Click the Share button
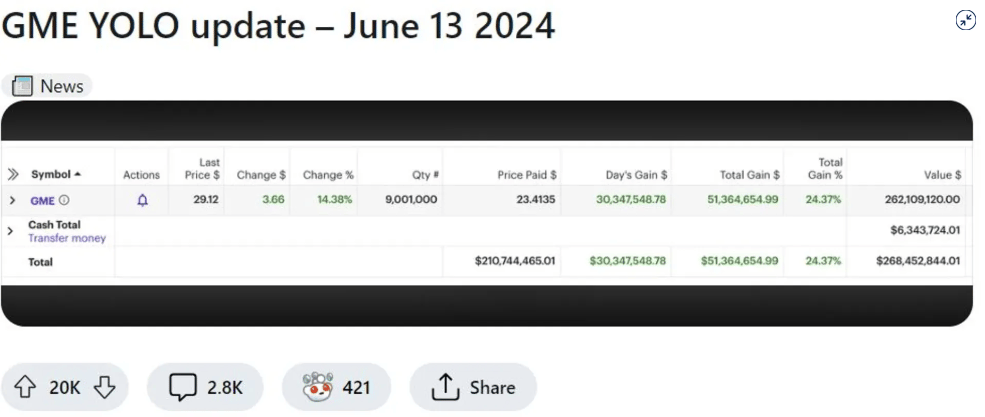 tap(473, 387)
